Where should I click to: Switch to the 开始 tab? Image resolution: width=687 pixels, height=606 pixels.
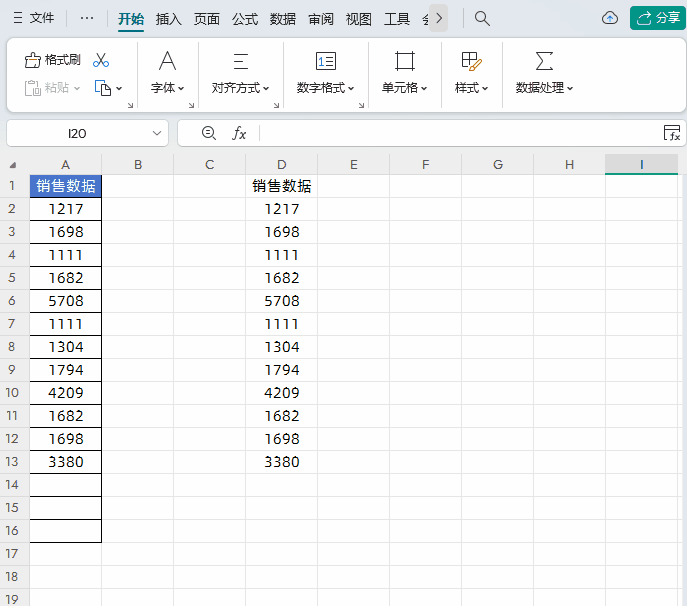(131, 19)
